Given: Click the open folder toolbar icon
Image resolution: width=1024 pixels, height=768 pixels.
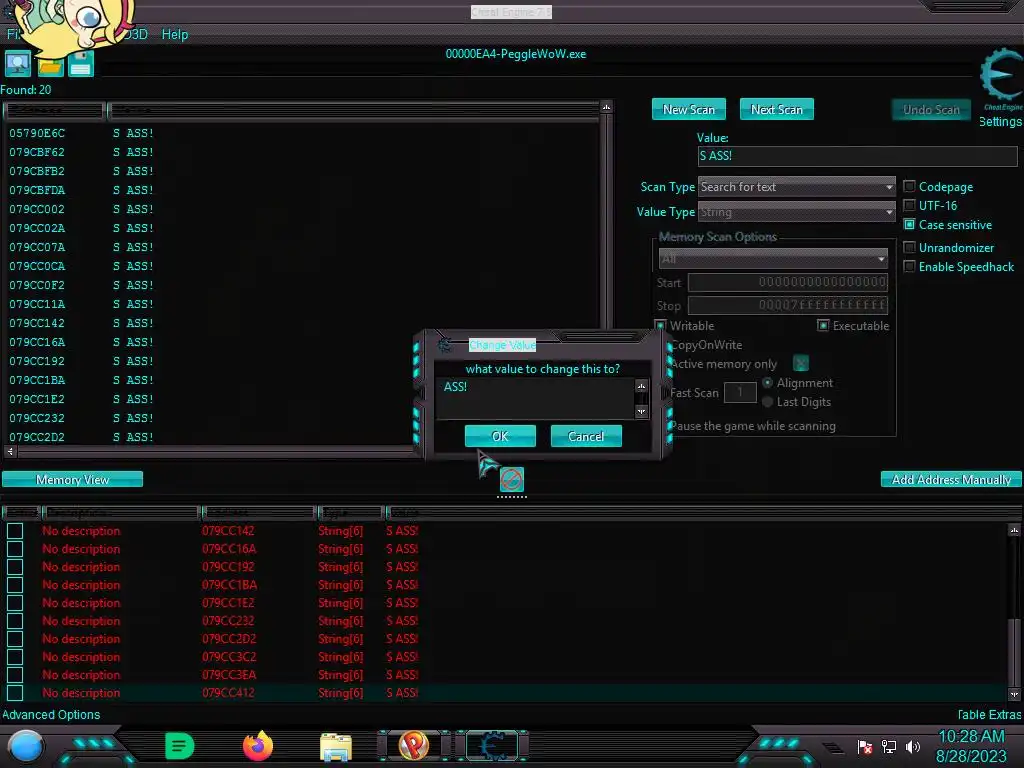Looking at the screenshot, I should (x=50, y=65).
